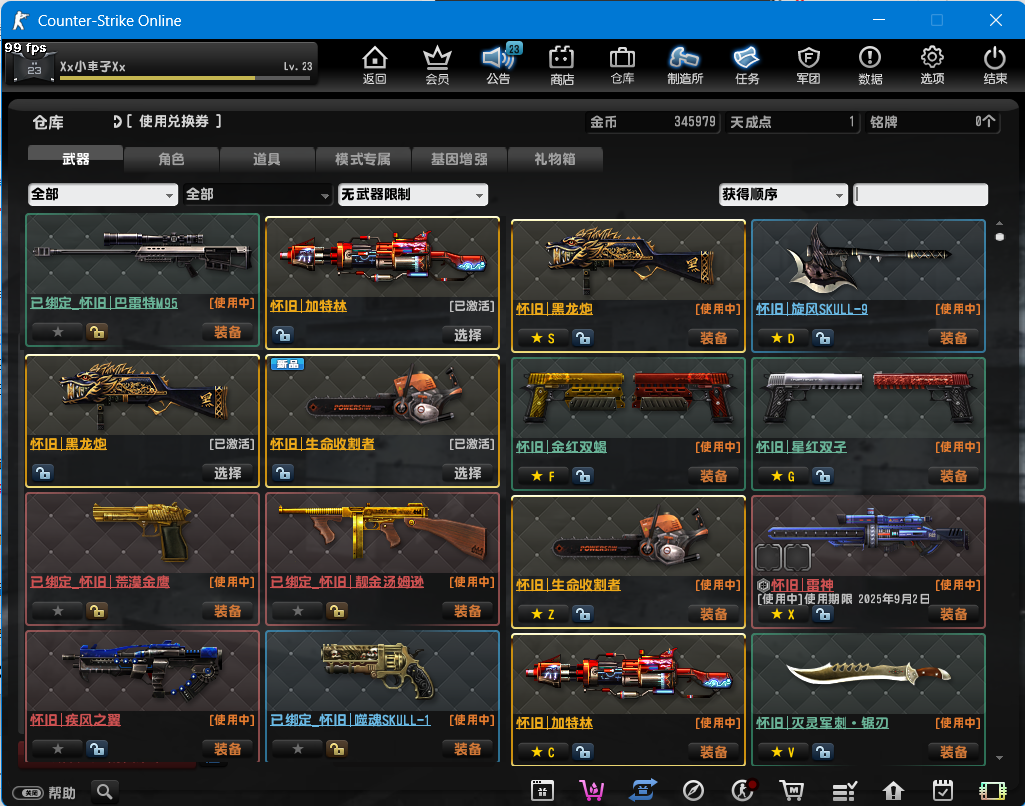This screenshot has height=806, width=1025.
Task: Click 装备 on 灭灵军刺·锯刃 card
Action: click(953, 752)
